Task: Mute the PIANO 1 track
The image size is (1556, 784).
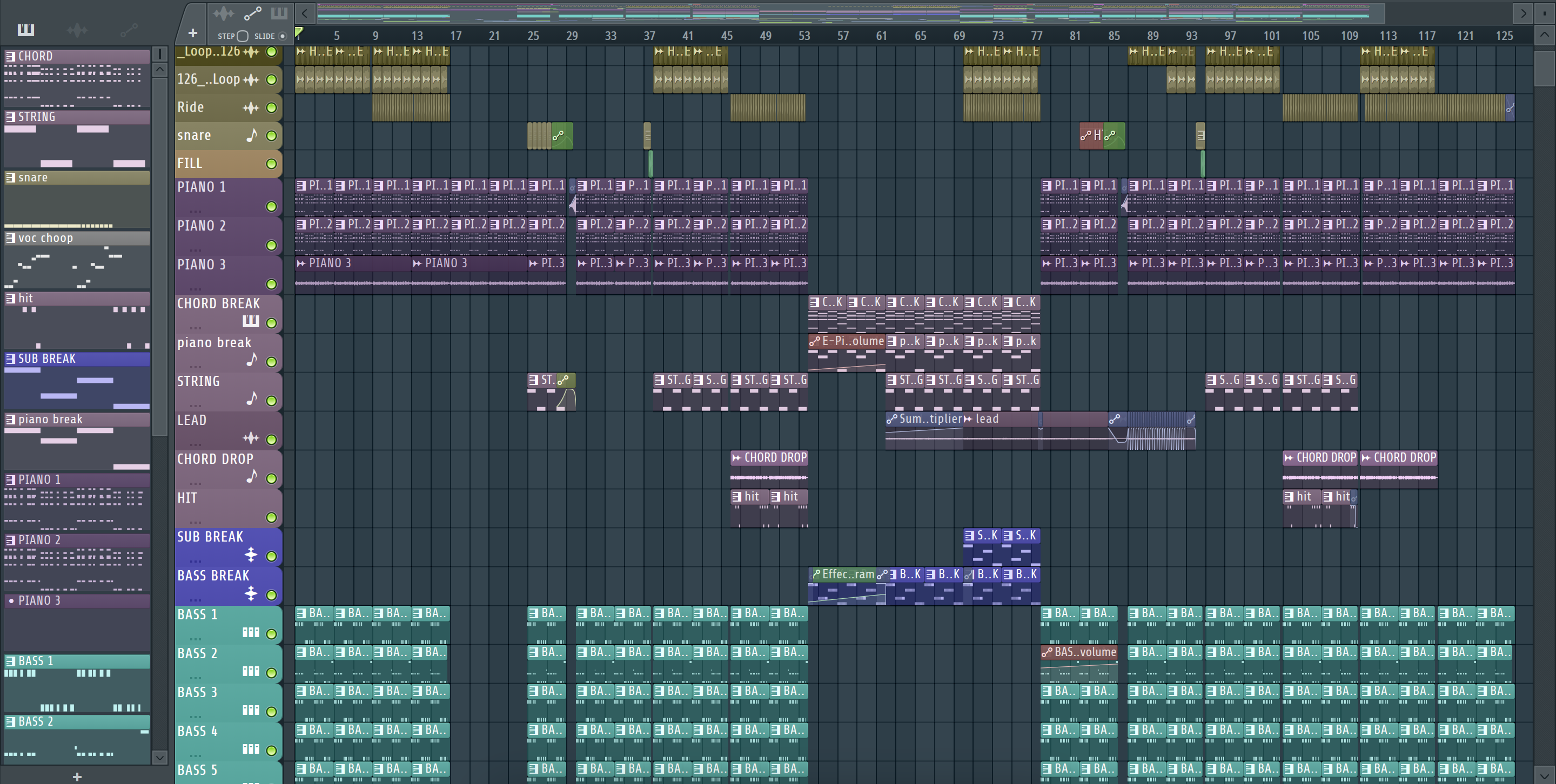Action: 271,206
